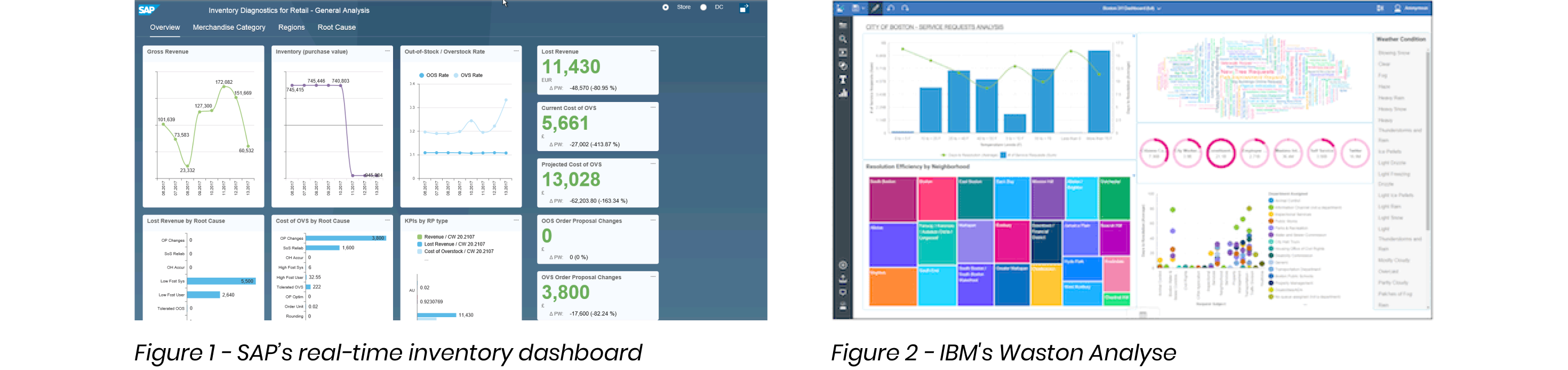
Task: Open options menu of Lost Revenue card
Action: [x=653, y=51]
